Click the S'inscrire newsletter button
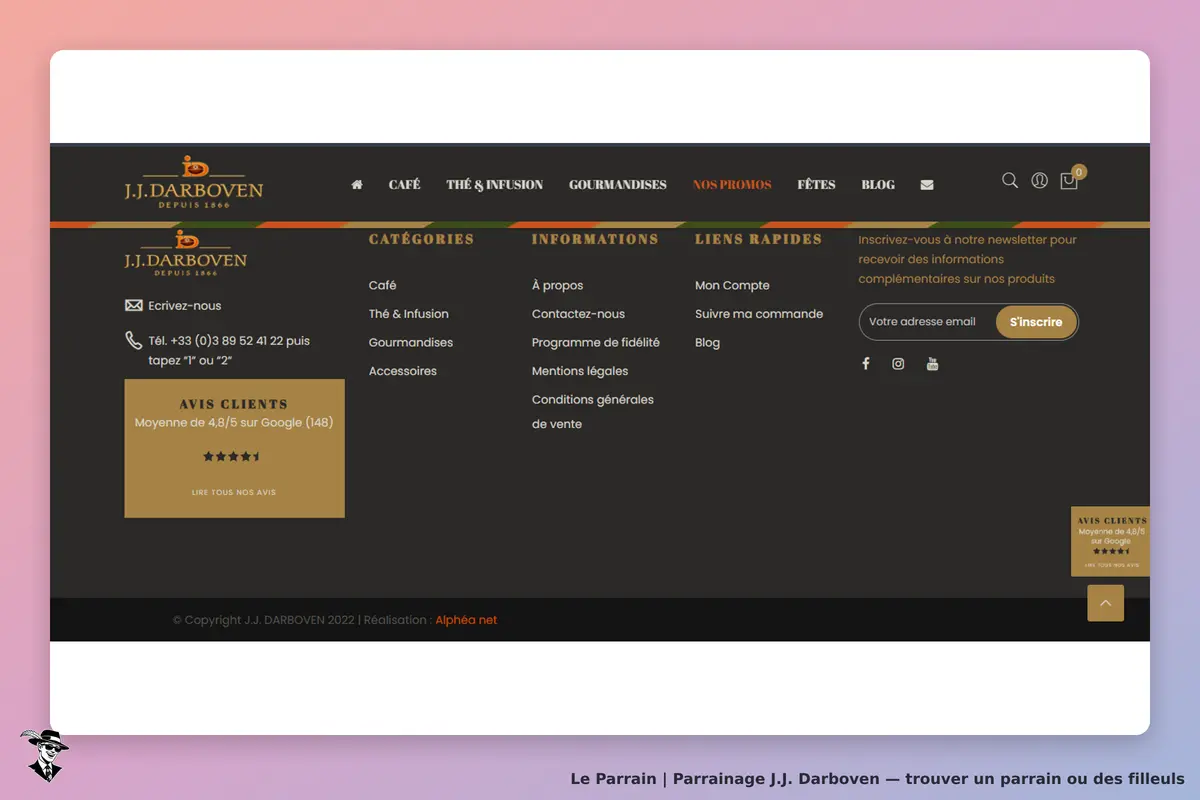The width and height of the screenshot is (1200, 800). click(1036, 322)
